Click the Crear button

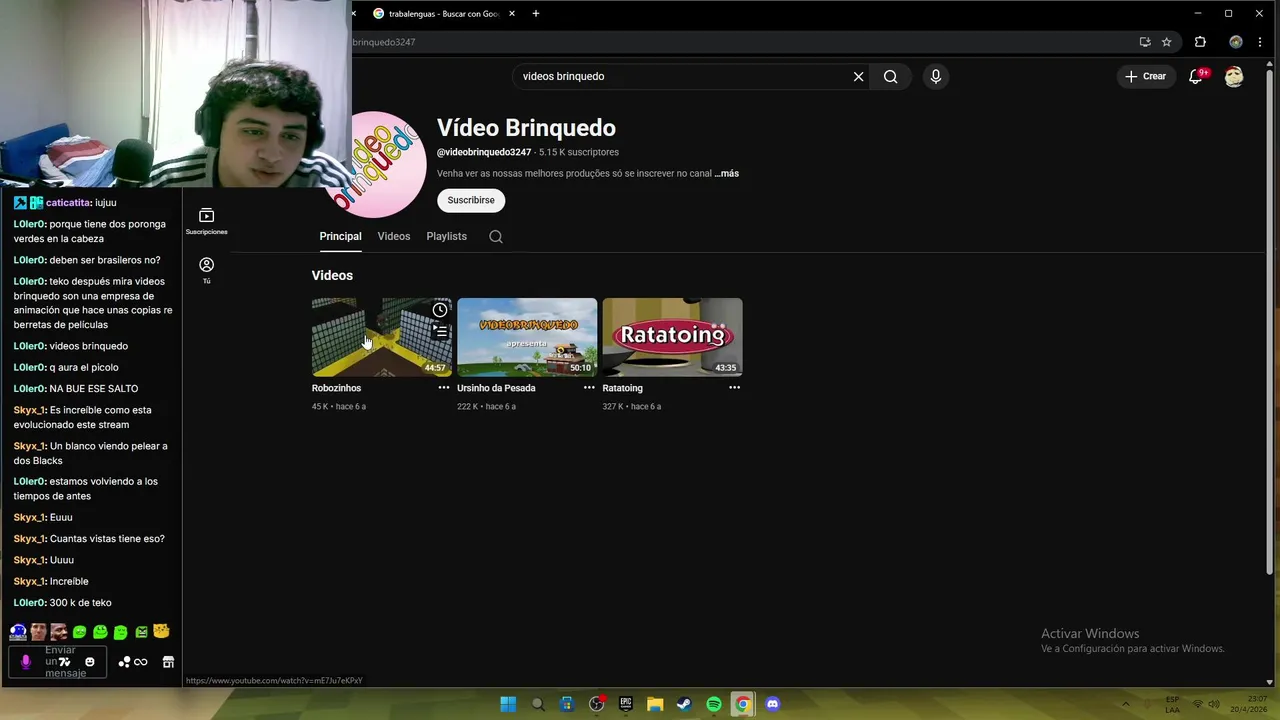pyautogui.click(x=1145, y=76)
